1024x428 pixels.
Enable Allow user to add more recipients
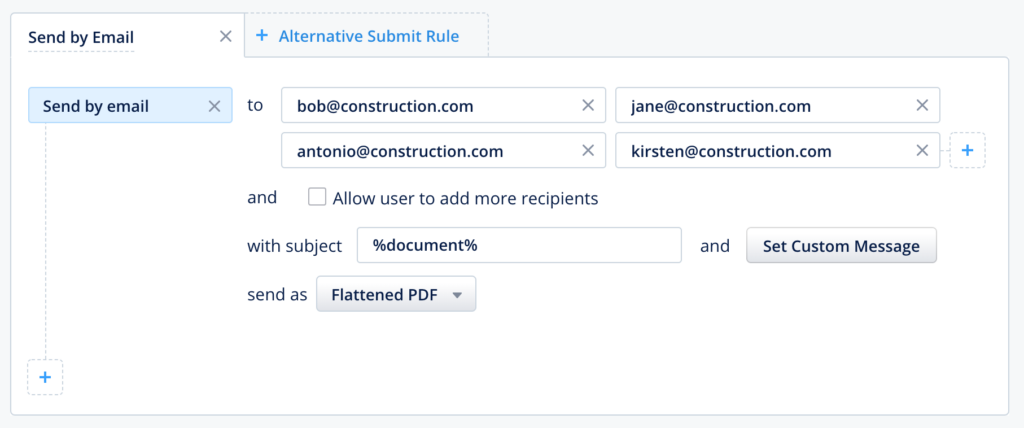[317, 197]
